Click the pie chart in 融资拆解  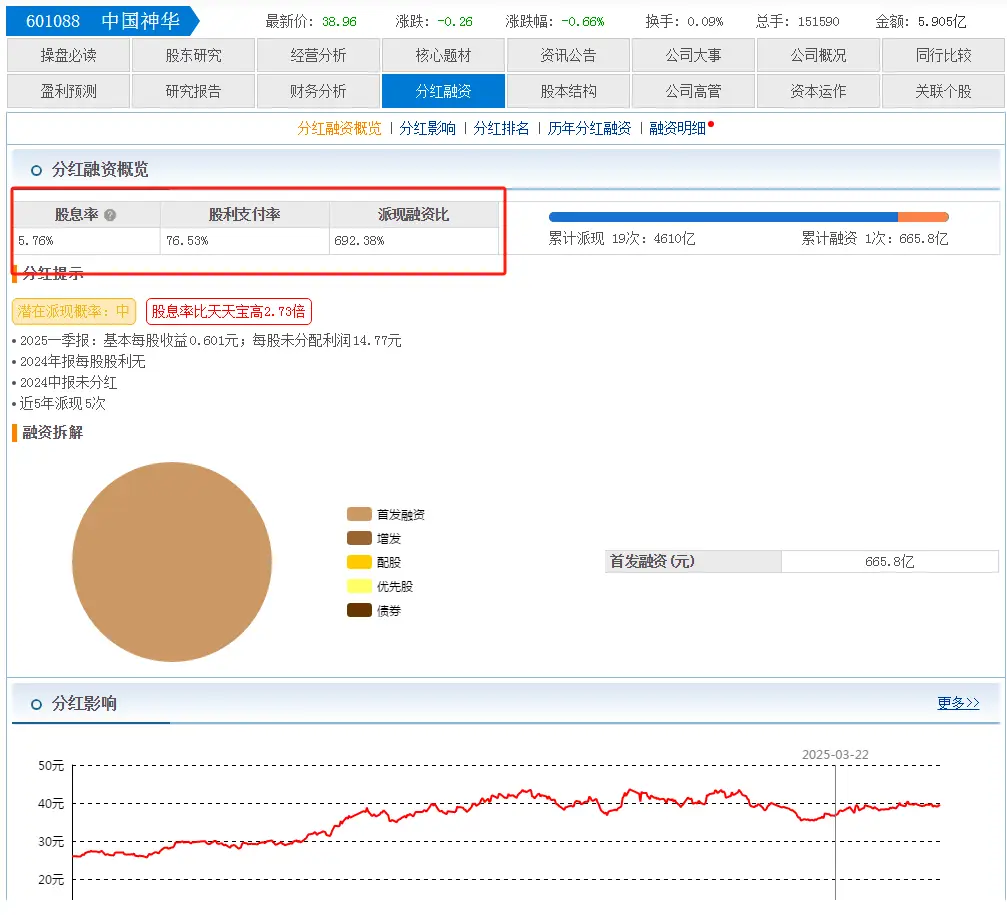[x=171, y=561]
